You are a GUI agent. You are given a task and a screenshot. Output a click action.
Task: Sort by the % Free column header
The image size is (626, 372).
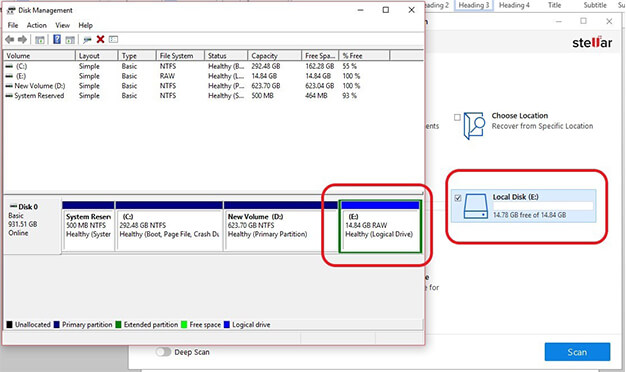pos(364,56)
